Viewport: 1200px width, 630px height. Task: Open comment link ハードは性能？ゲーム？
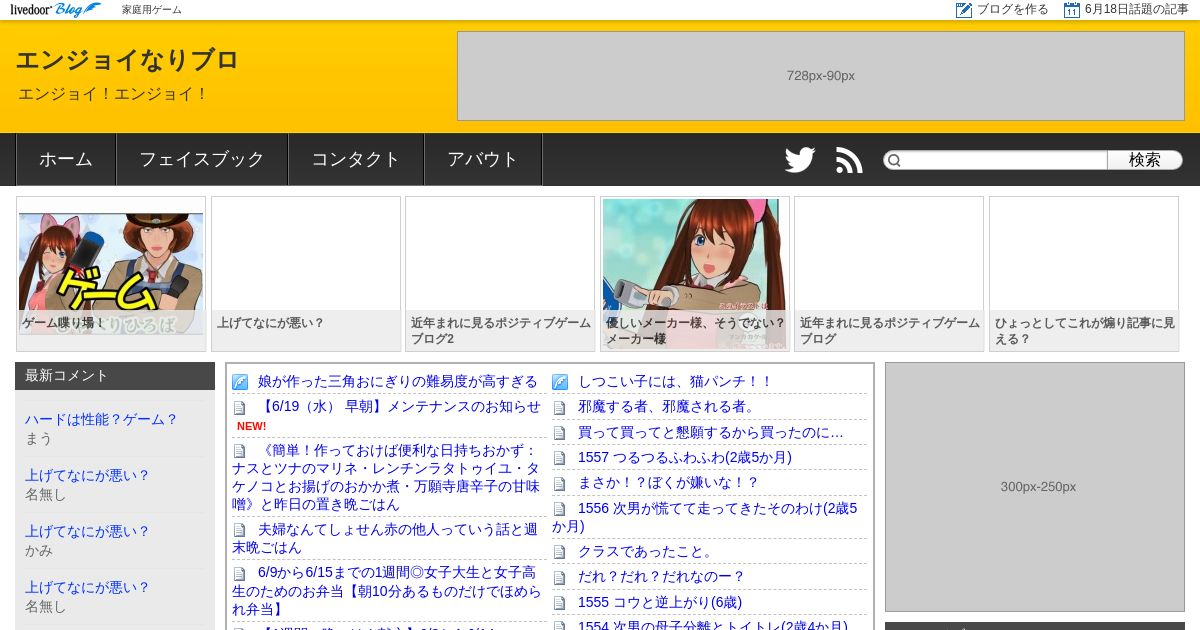coord(101,420)
